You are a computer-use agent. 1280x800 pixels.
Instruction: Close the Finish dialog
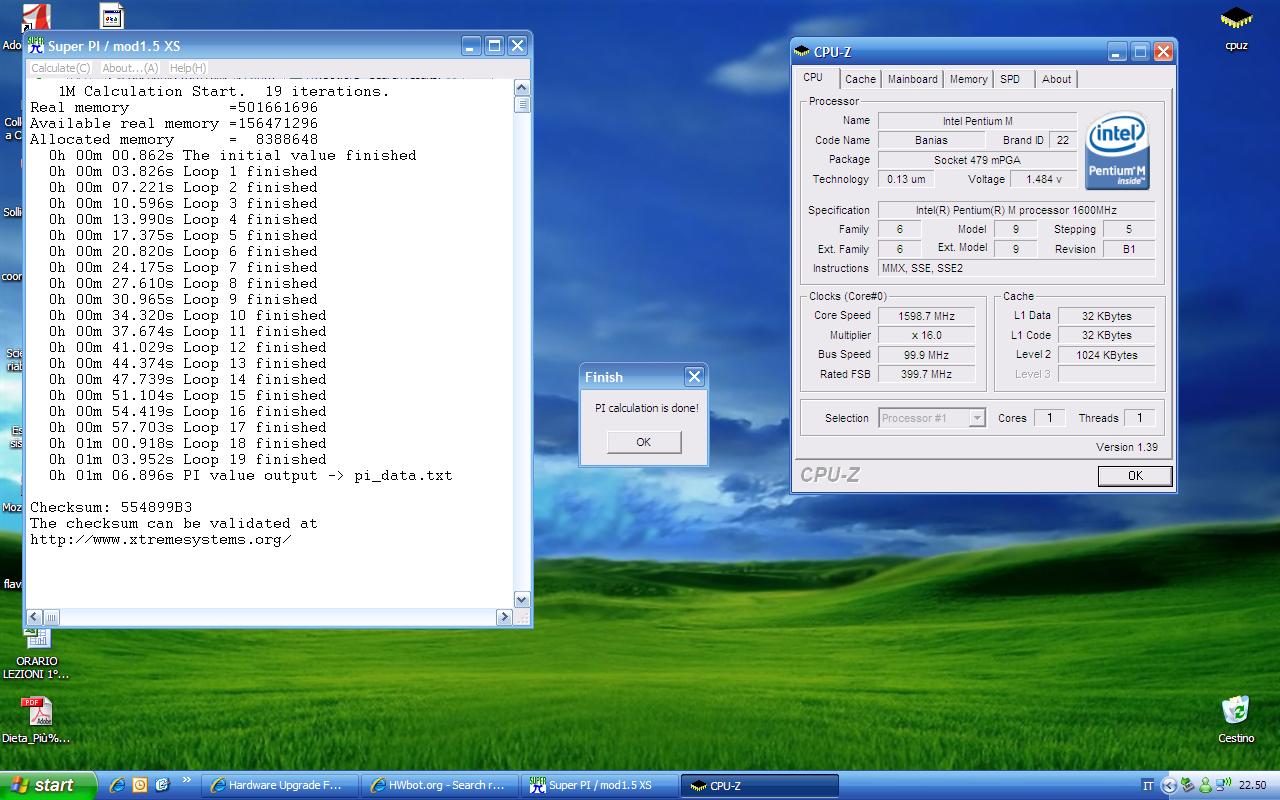tap(694, 377)
